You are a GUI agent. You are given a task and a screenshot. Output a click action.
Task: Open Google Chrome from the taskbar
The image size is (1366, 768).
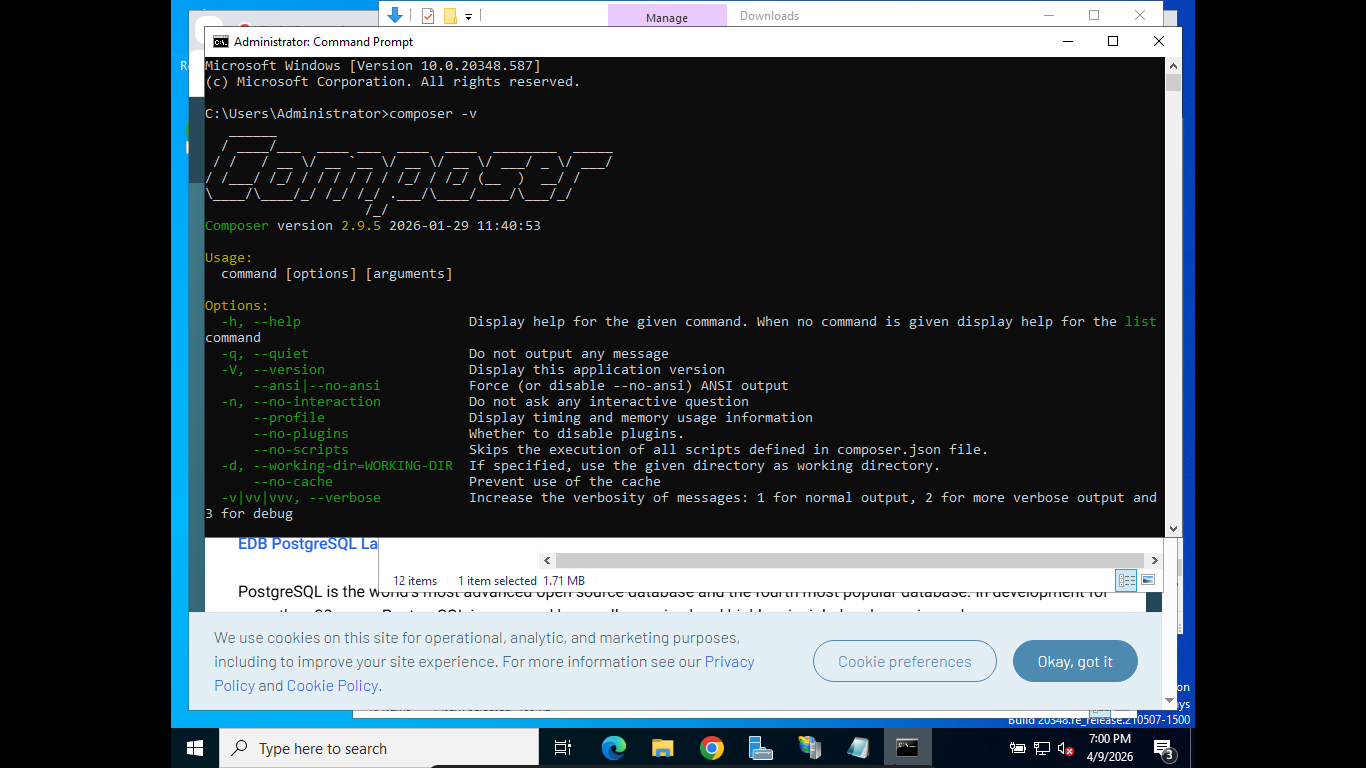tap(711, 748)
